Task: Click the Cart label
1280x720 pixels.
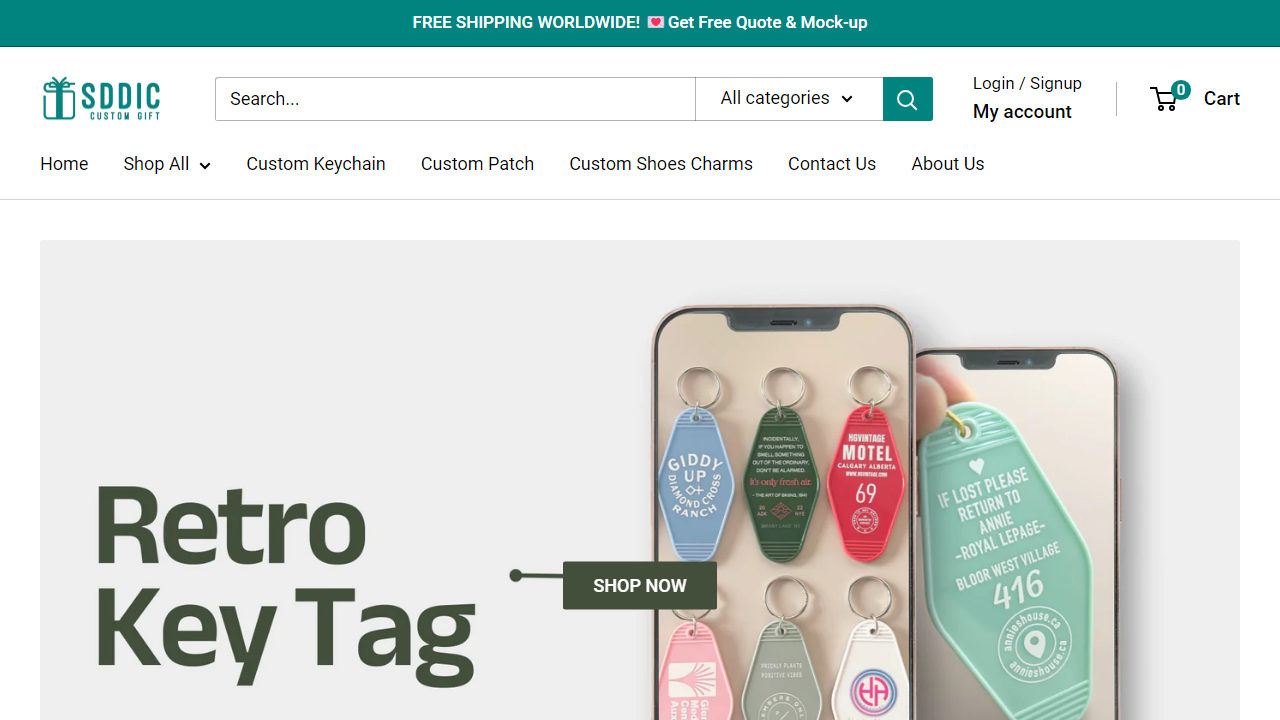Action: (x=1222, y=98)
